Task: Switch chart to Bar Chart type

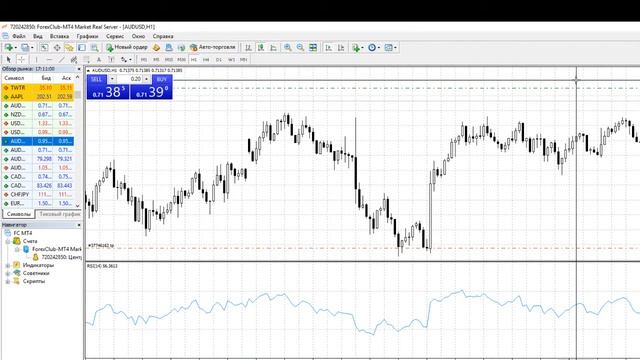Action: (248, 48)
